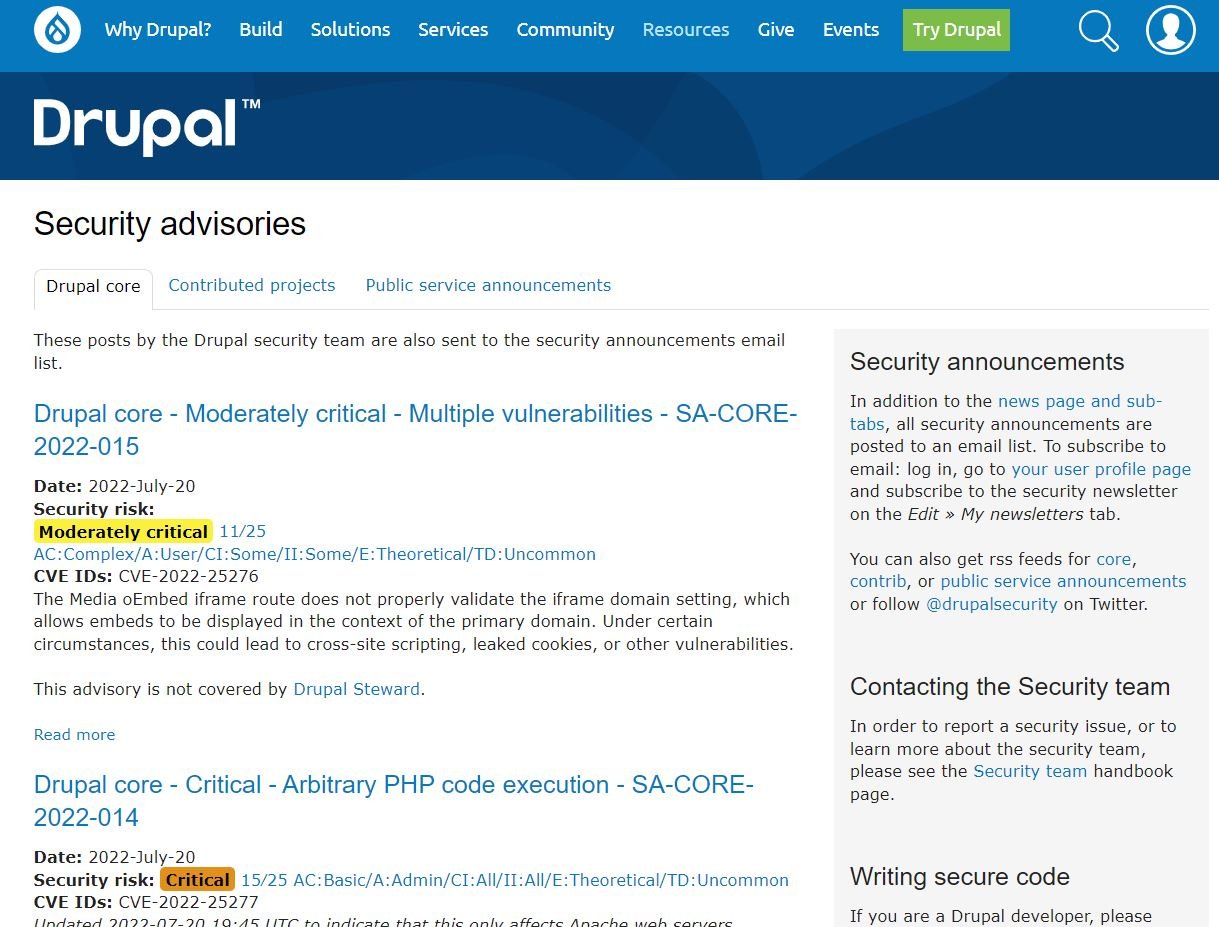1219x927 pixels.
Task: Open the SA-CORE-2022-014 advisory title
Action: click(394, 801)
